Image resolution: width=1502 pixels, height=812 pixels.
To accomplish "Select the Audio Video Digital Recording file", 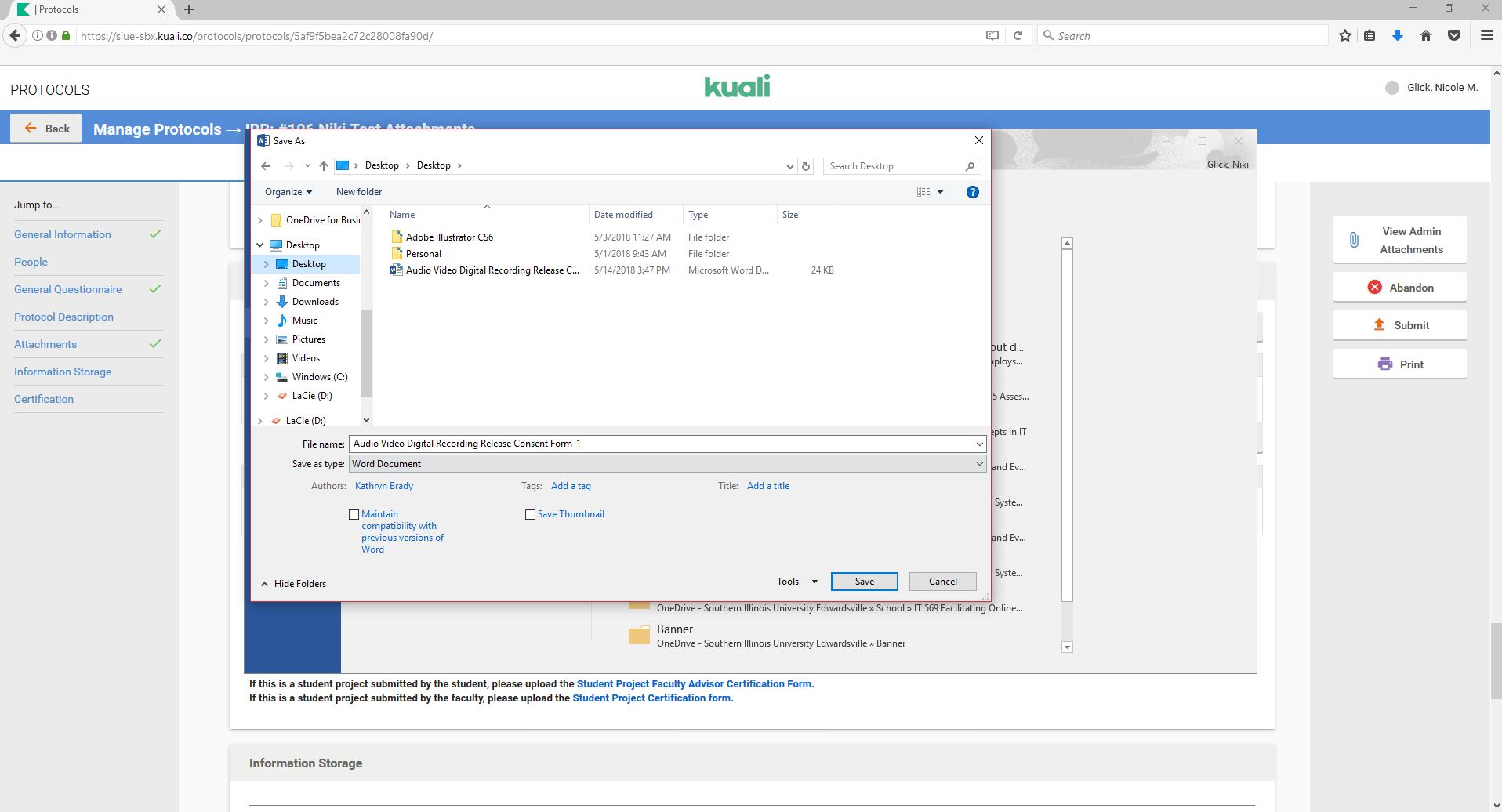I will [492, 270].
